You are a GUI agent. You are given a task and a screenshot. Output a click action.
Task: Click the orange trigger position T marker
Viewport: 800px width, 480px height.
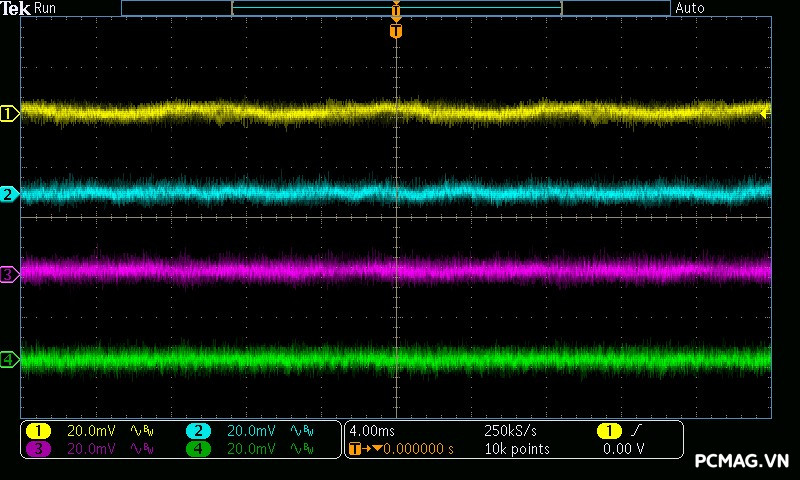pyautogui.click(x=396, y=31)
